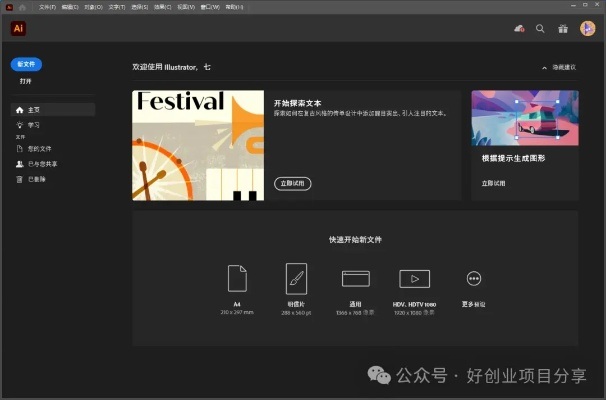Collapse suggestions using 隐藏建议 chevron
Image resolution: width=606 pixels, height=400 pixels.
tap(544, 68)
